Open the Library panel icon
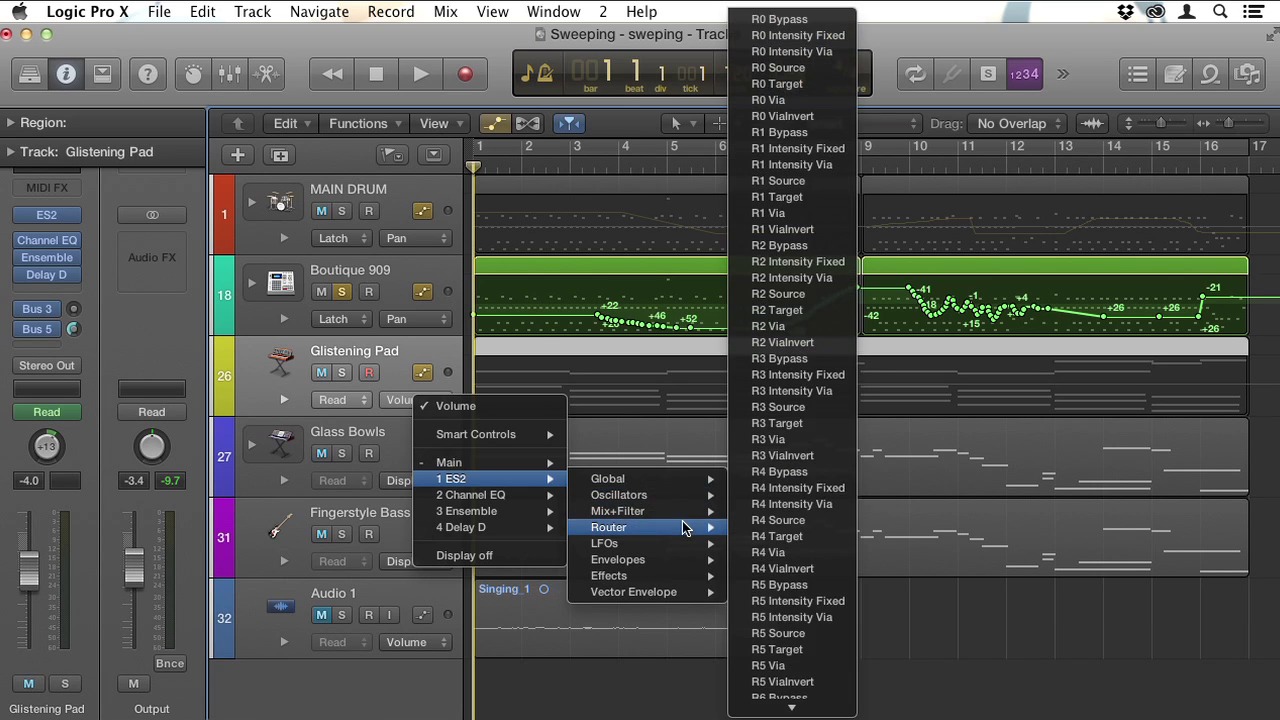This screenshot has height=720, width=1280. click(29, 74)
